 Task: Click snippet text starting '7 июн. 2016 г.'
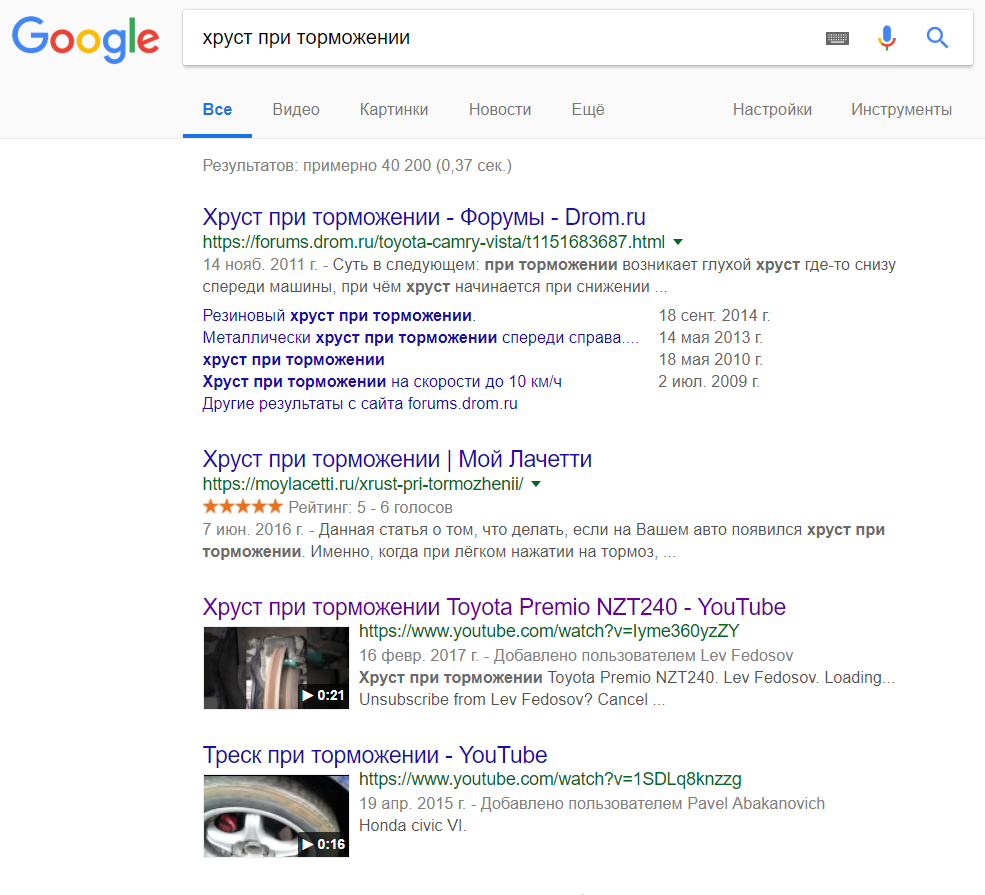pos(543,541)
